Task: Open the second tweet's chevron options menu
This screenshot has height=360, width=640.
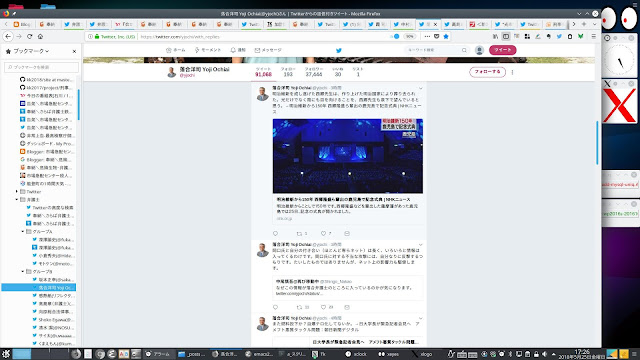Action: (420, 245)
